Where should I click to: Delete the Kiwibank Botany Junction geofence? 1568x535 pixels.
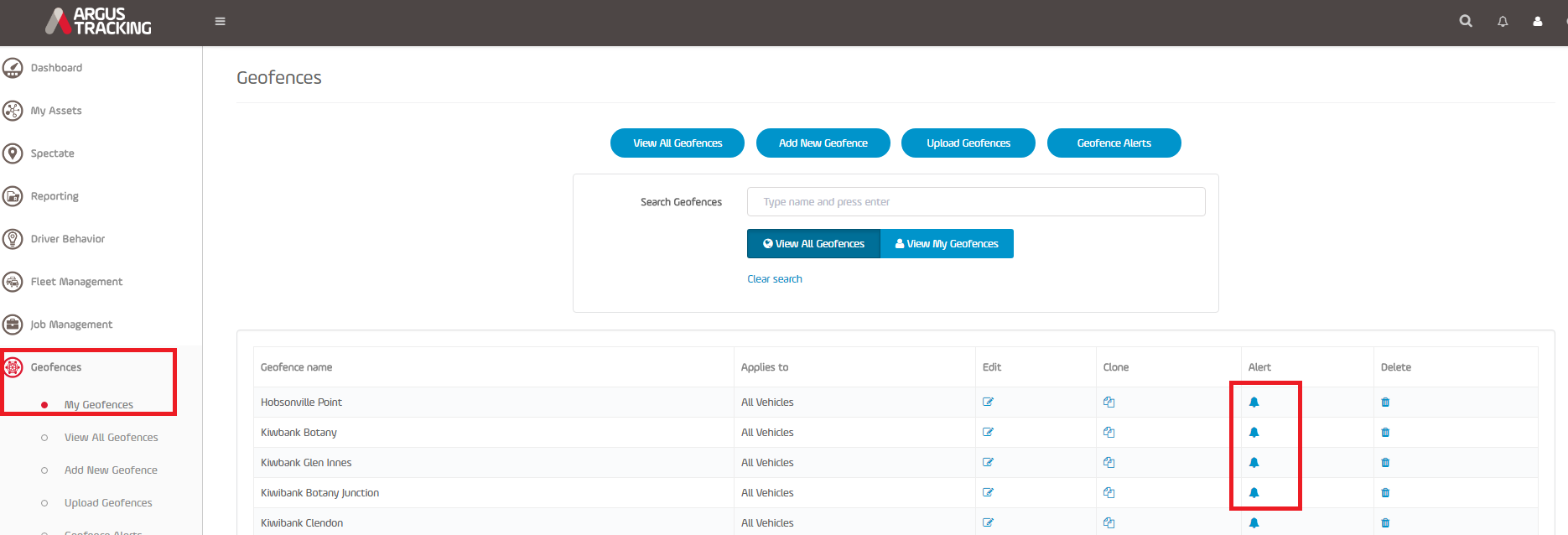tap(1385, 493)
